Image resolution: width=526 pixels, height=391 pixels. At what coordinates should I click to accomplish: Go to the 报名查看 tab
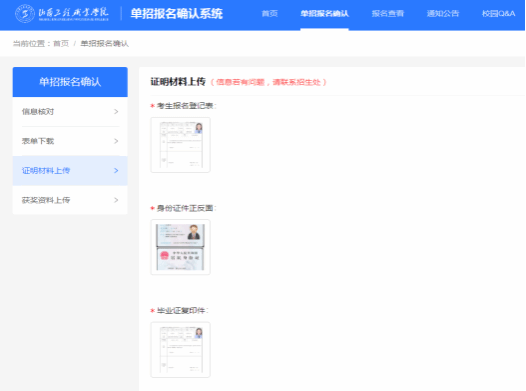click(388, 14)
